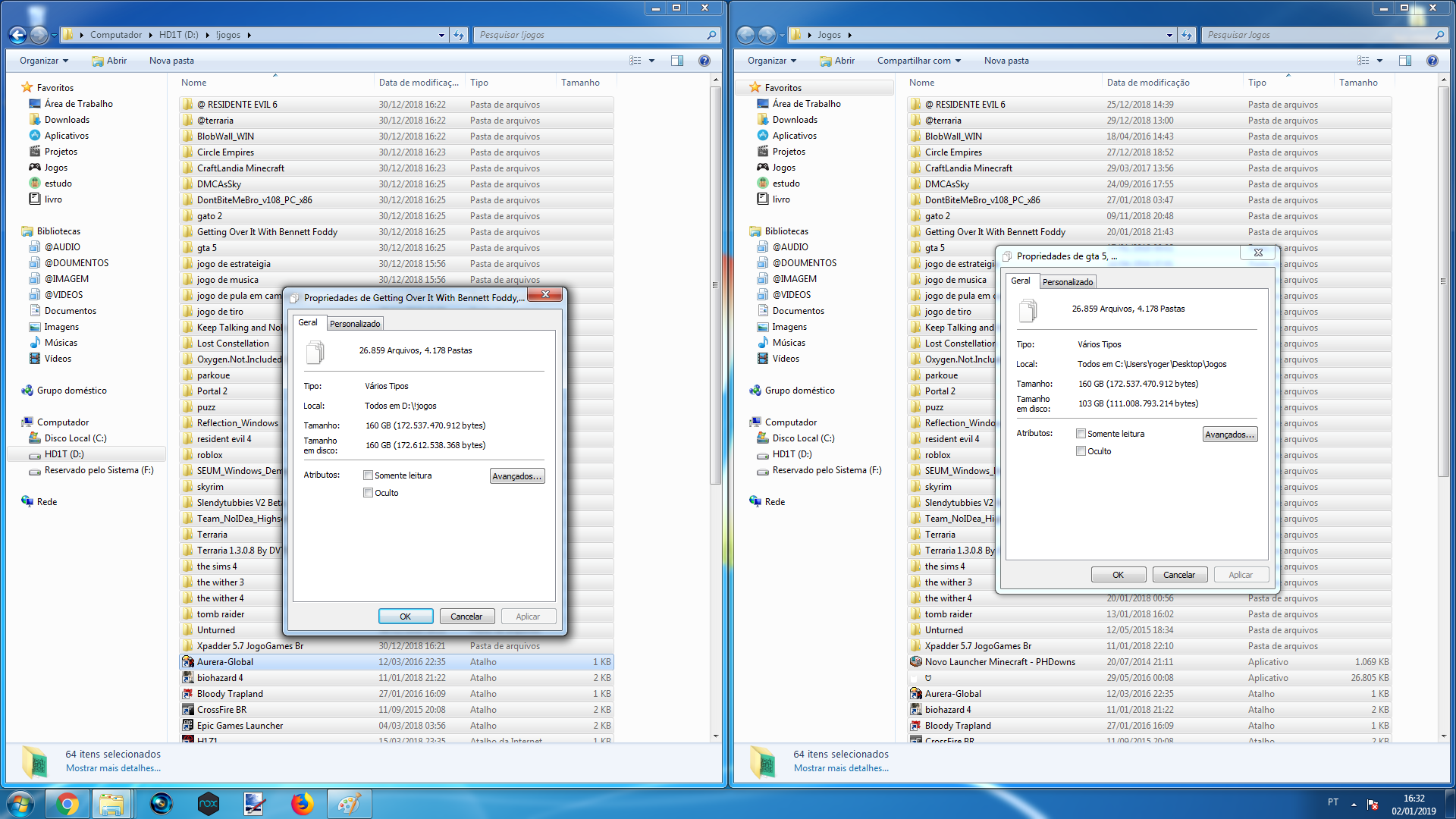The image size is (1456, 819).
Task: Toggle Oculto in gta 5 properties
Action: pos(1081,451)
